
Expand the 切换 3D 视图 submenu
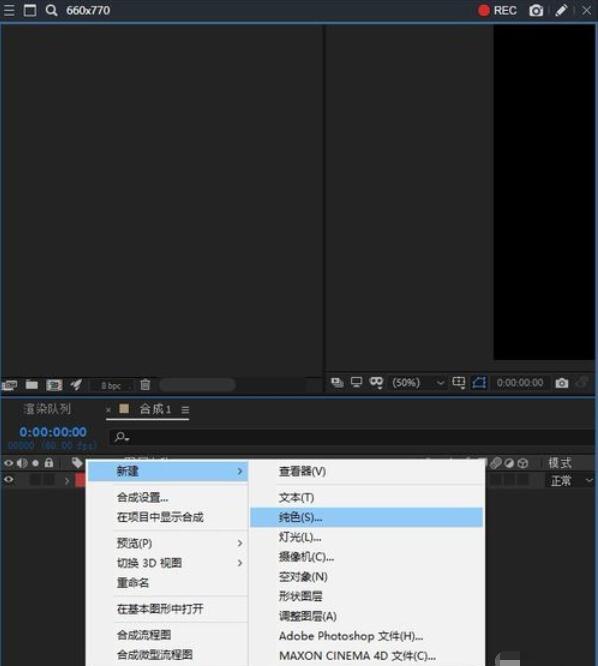(168, 563)
